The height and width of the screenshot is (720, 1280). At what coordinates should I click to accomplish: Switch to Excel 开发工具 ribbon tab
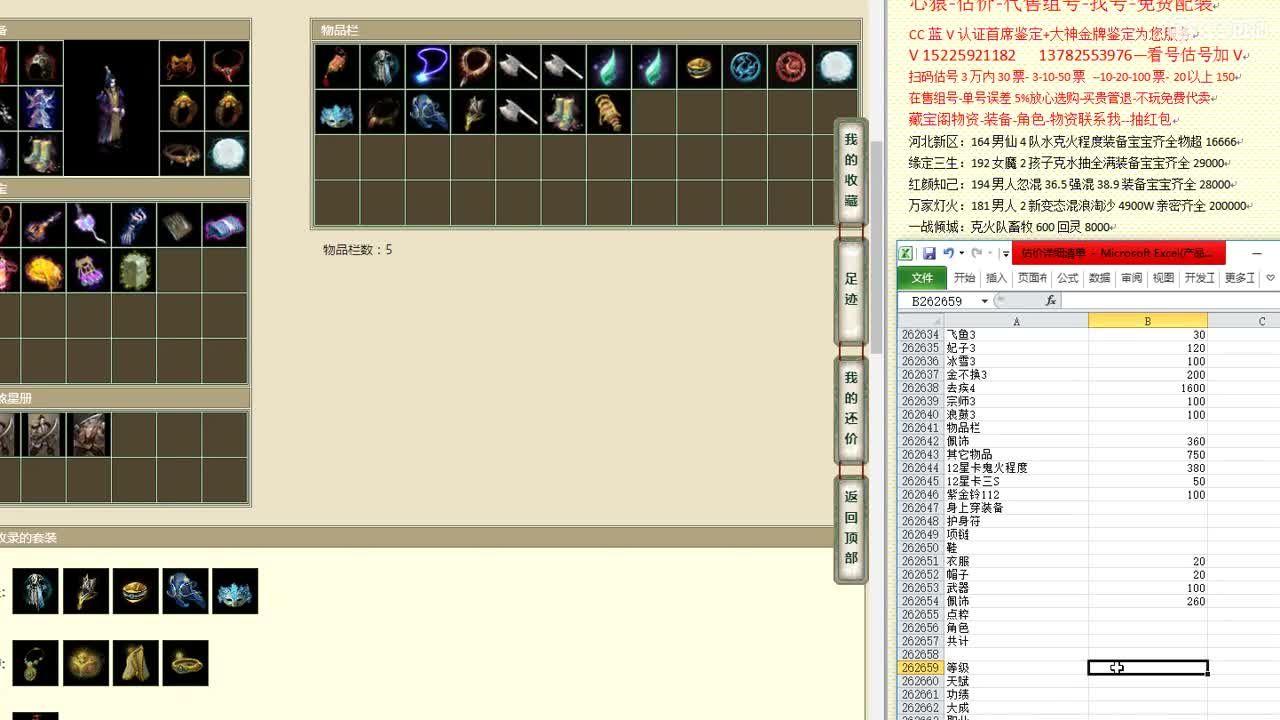click(1200, 278)
